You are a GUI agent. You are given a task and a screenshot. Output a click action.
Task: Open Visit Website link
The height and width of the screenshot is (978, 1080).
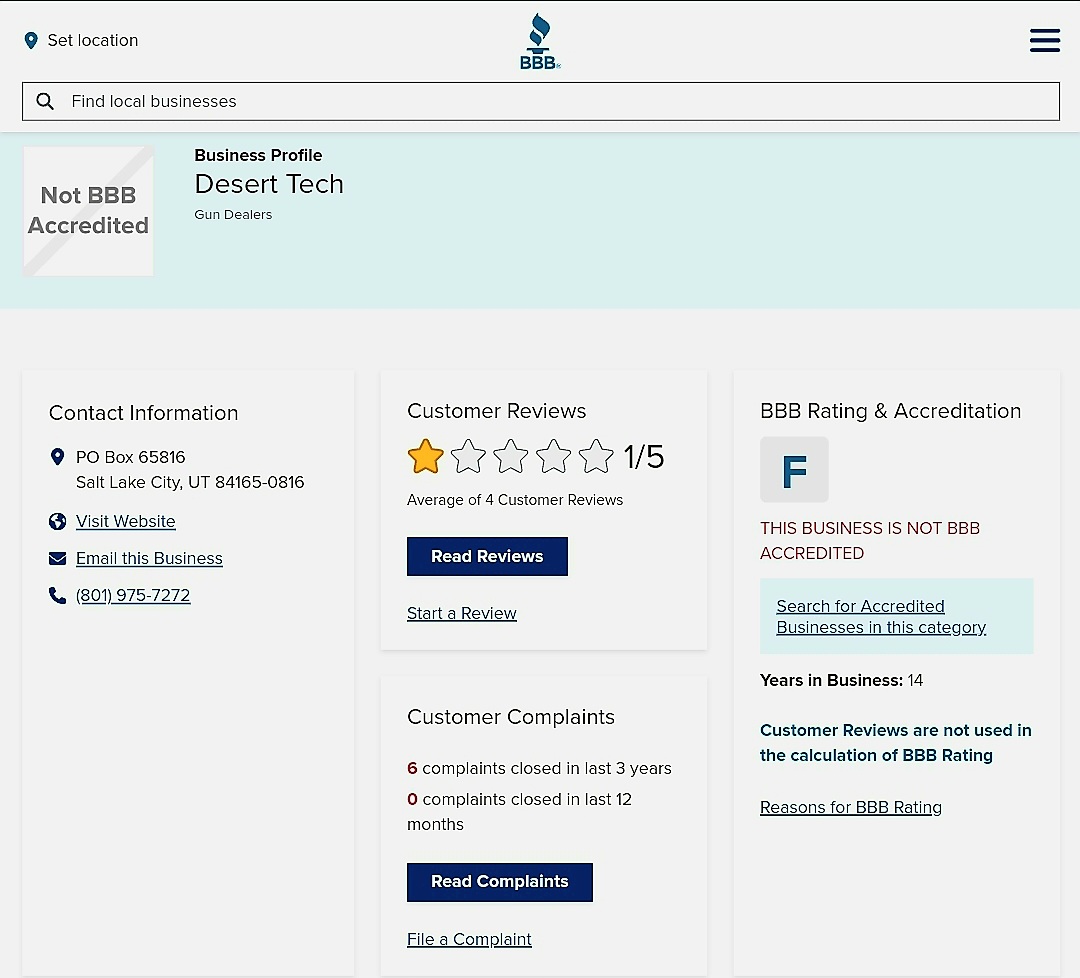pos(125,521)
